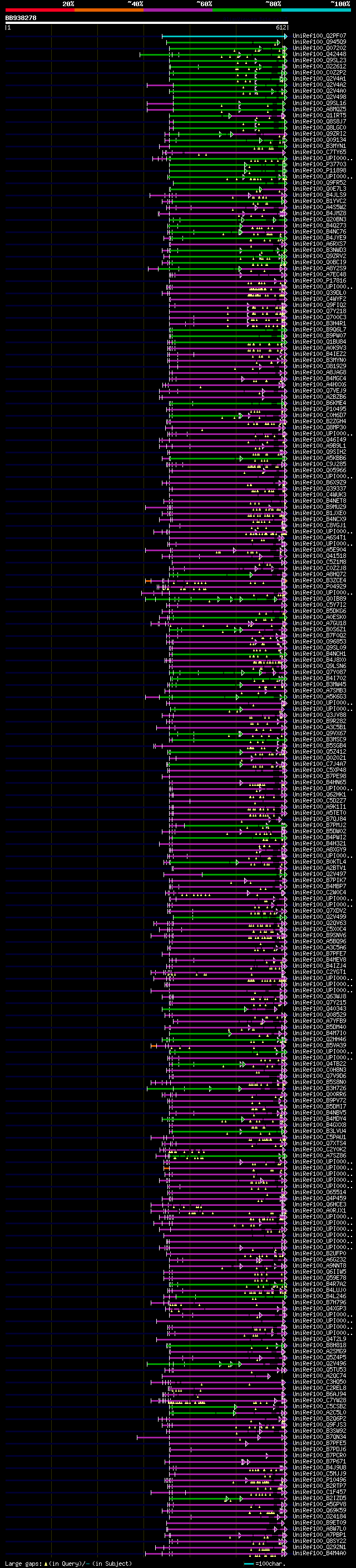Open hit UniRef100_P11898

pos(319,170)
